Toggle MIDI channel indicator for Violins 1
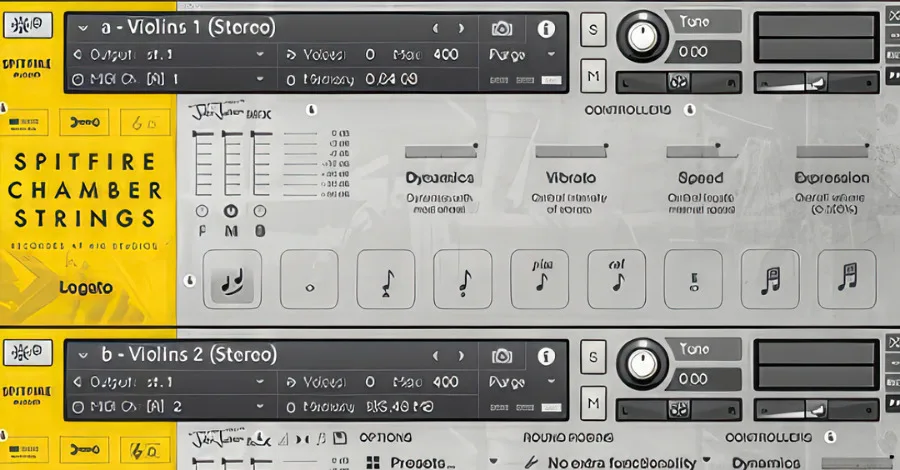 coord(77,80)
